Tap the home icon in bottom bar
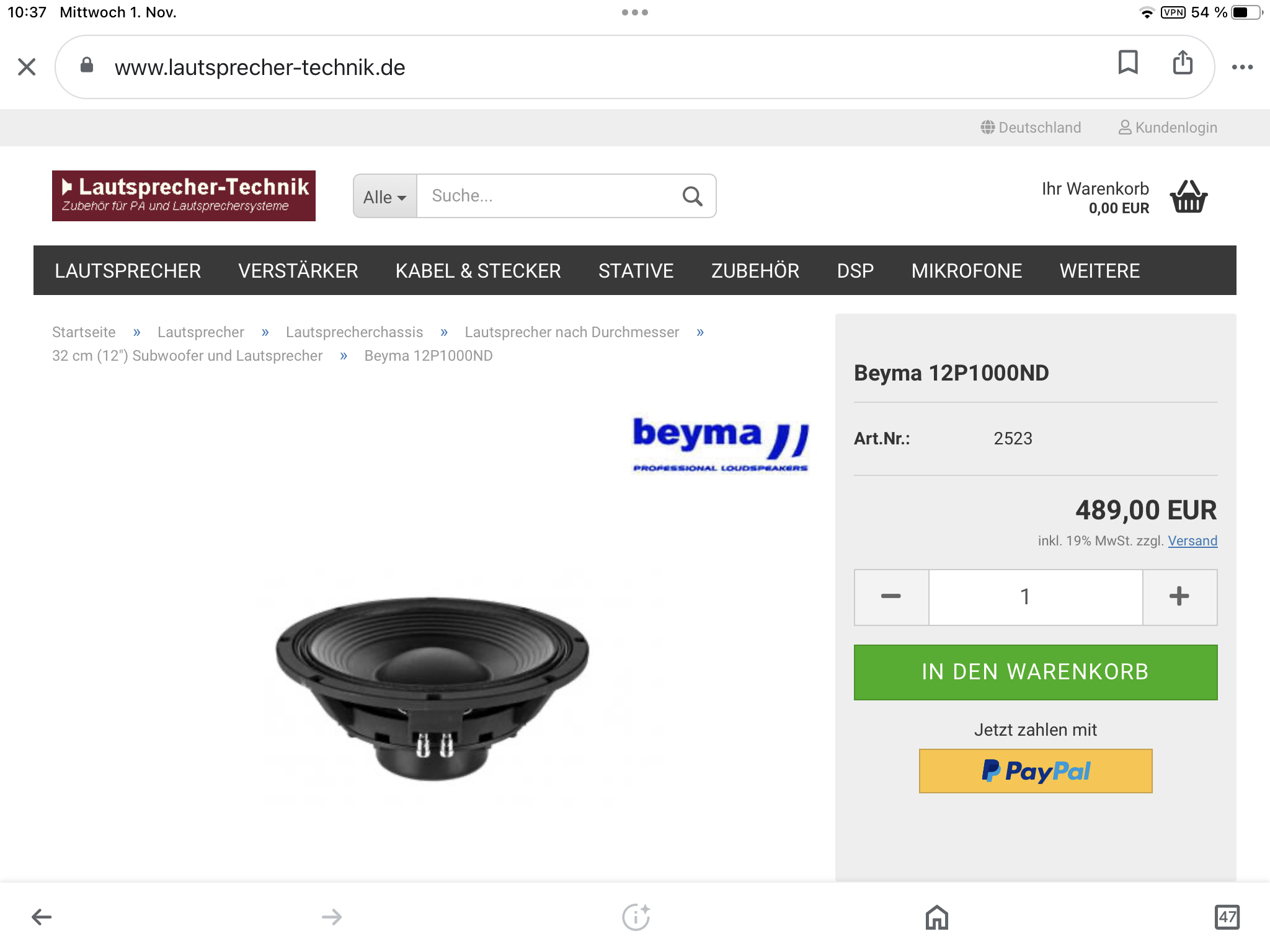1270x952 pixels. click(x=936, y=917)
